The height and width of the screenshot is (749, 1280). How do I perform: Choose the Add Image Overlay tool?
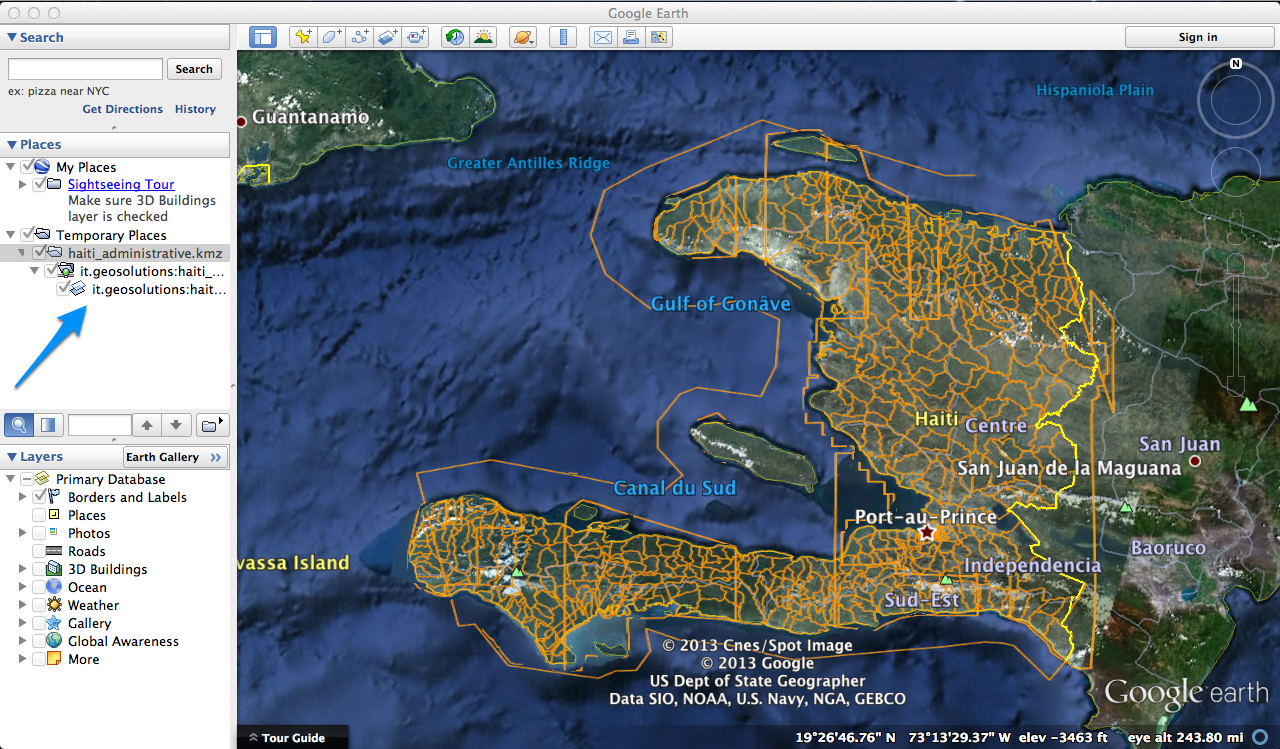(388, 37)
